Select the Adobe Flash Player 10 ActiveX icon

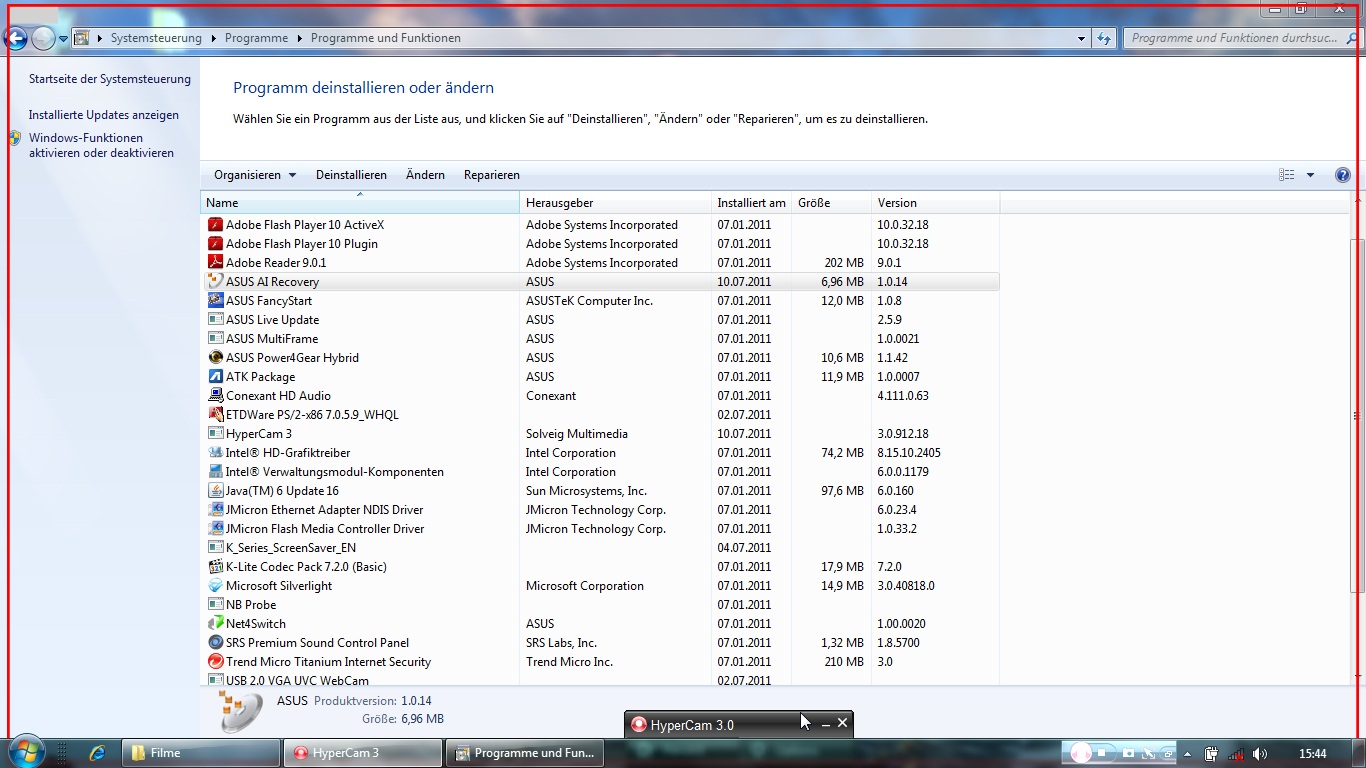pos(215,225)
